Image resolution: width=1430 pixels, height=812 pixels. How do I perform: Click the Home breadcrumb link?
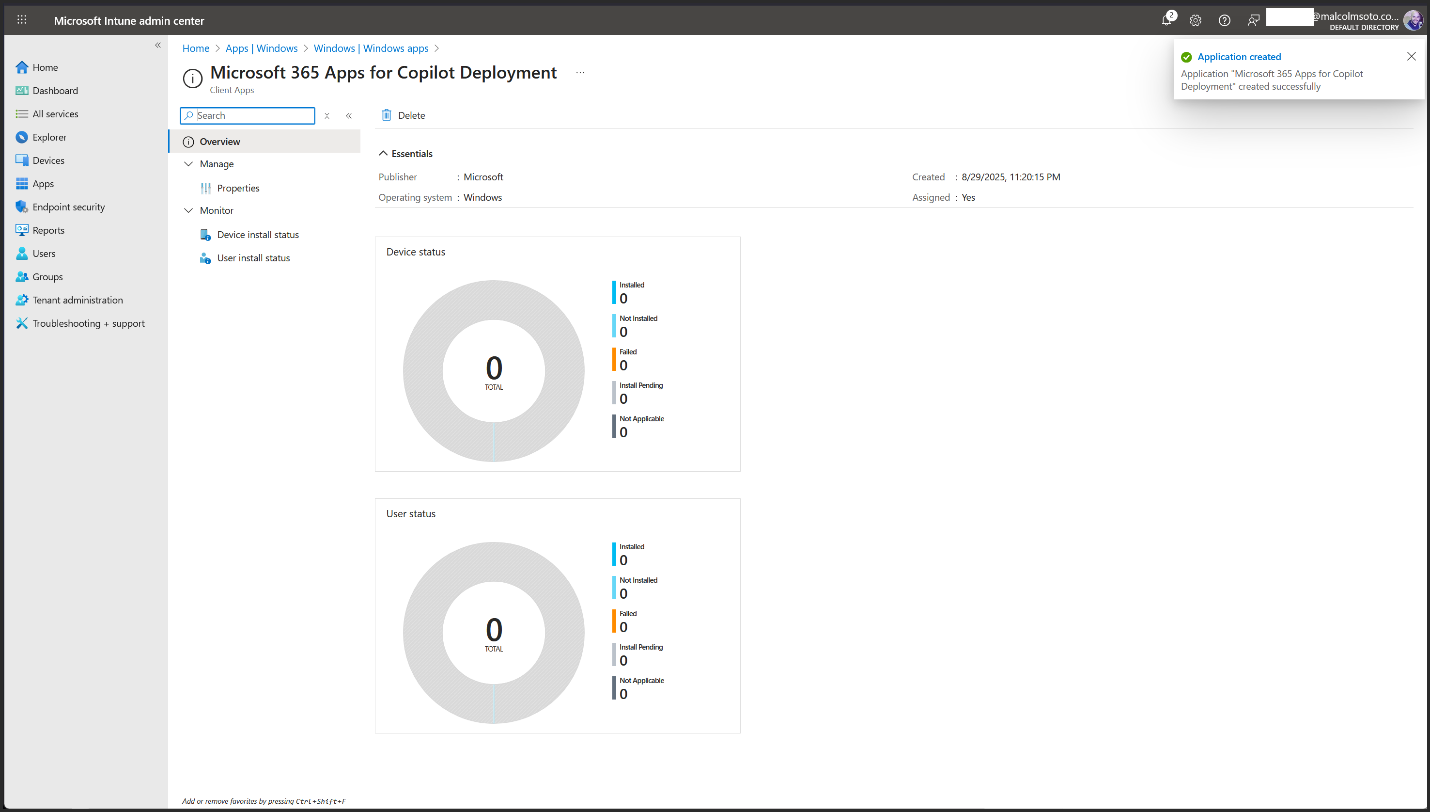(x=195, y=48)
